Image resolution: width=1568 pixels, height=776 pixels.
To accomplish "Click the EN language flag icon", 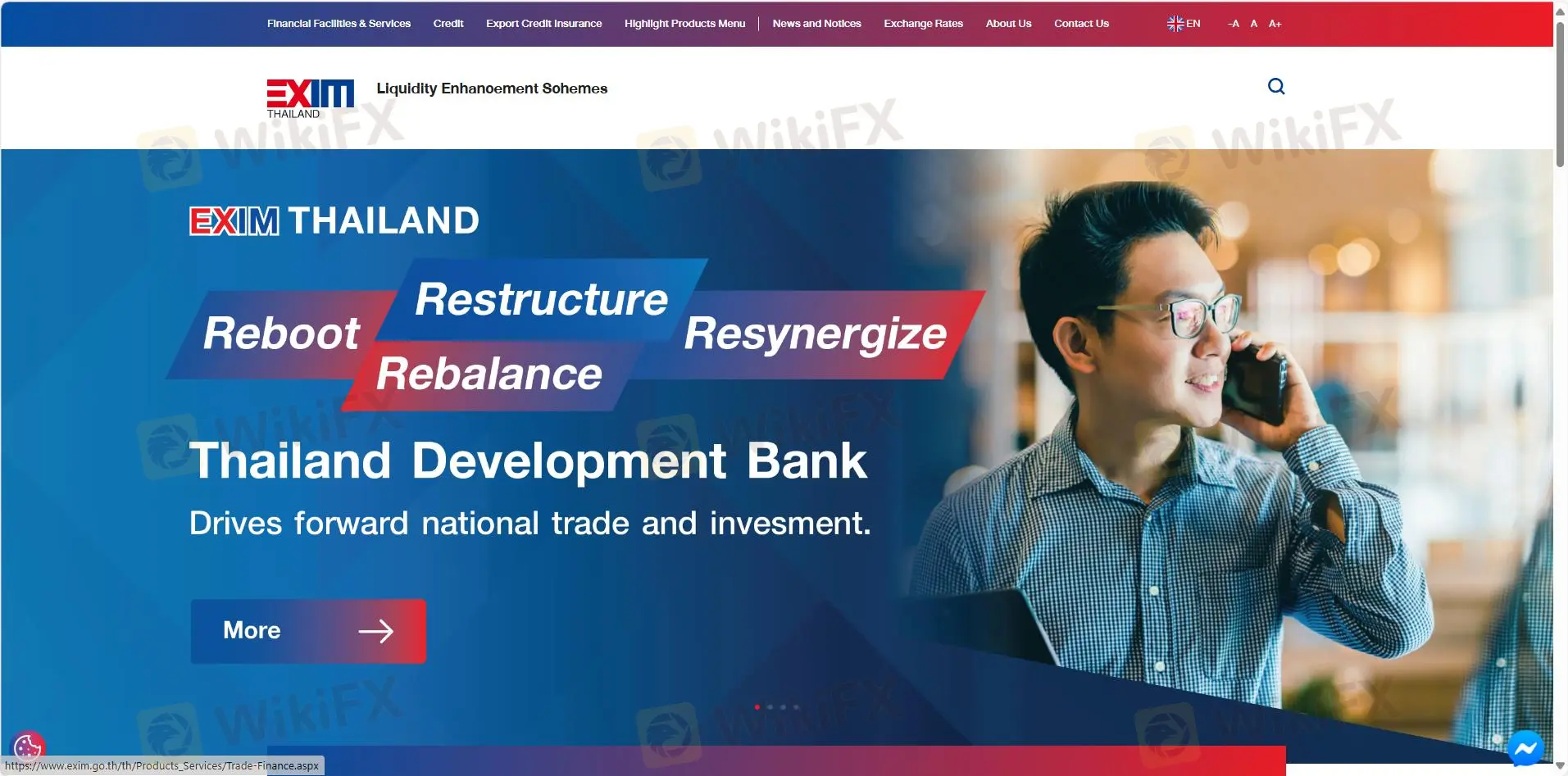I will click(x=1176, y=23).
